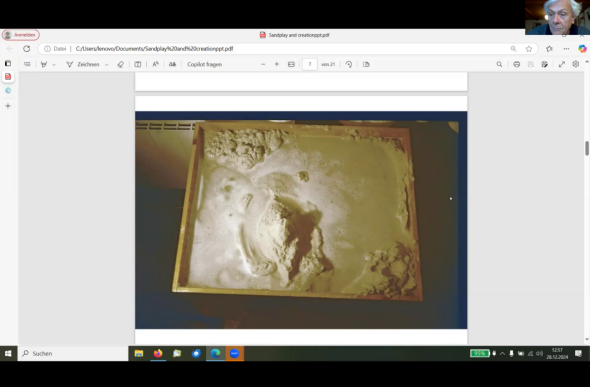Expand the highlight color dropdown arrow
The width and height of the screenshot is (590, 387).
point(54,65)
